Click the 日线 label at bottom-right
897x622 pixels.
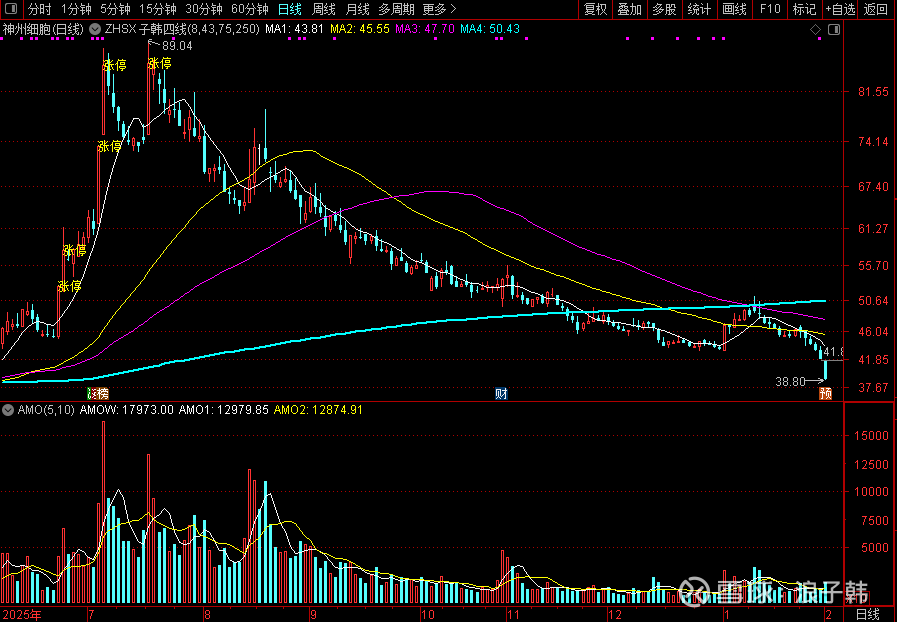click(x=867, y=615)
